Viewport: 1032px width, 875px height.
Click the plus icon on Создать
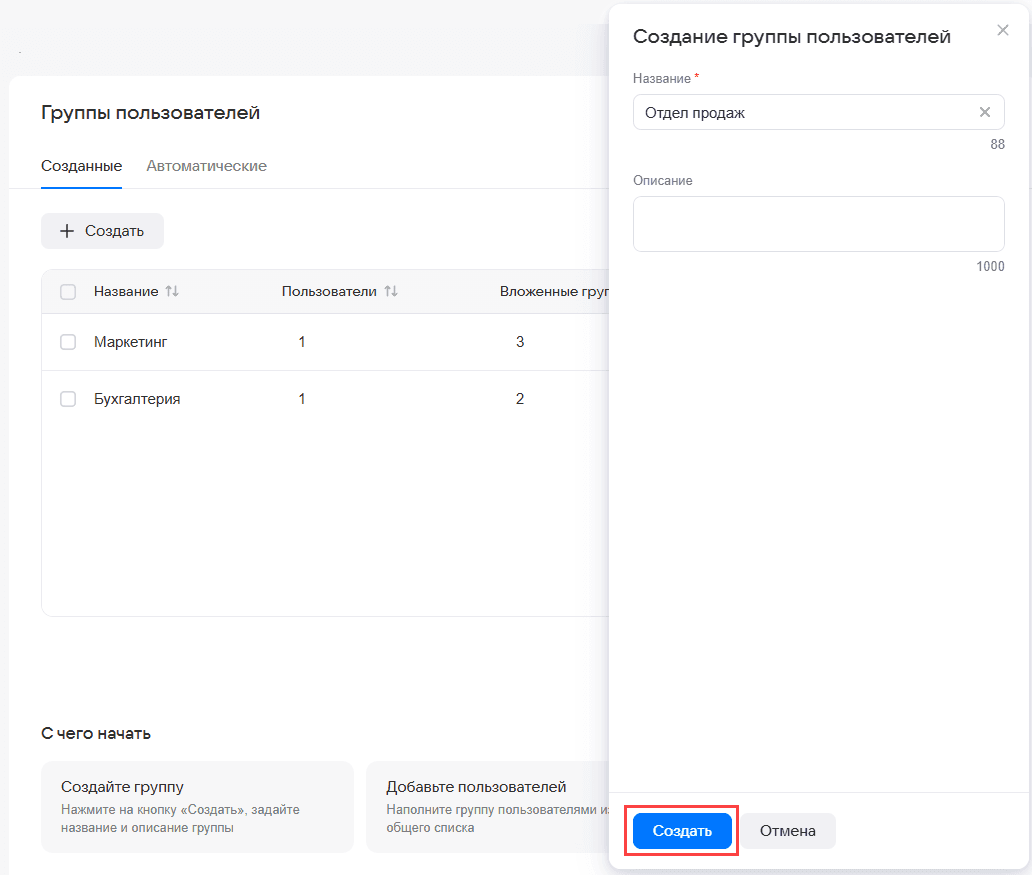67,231
